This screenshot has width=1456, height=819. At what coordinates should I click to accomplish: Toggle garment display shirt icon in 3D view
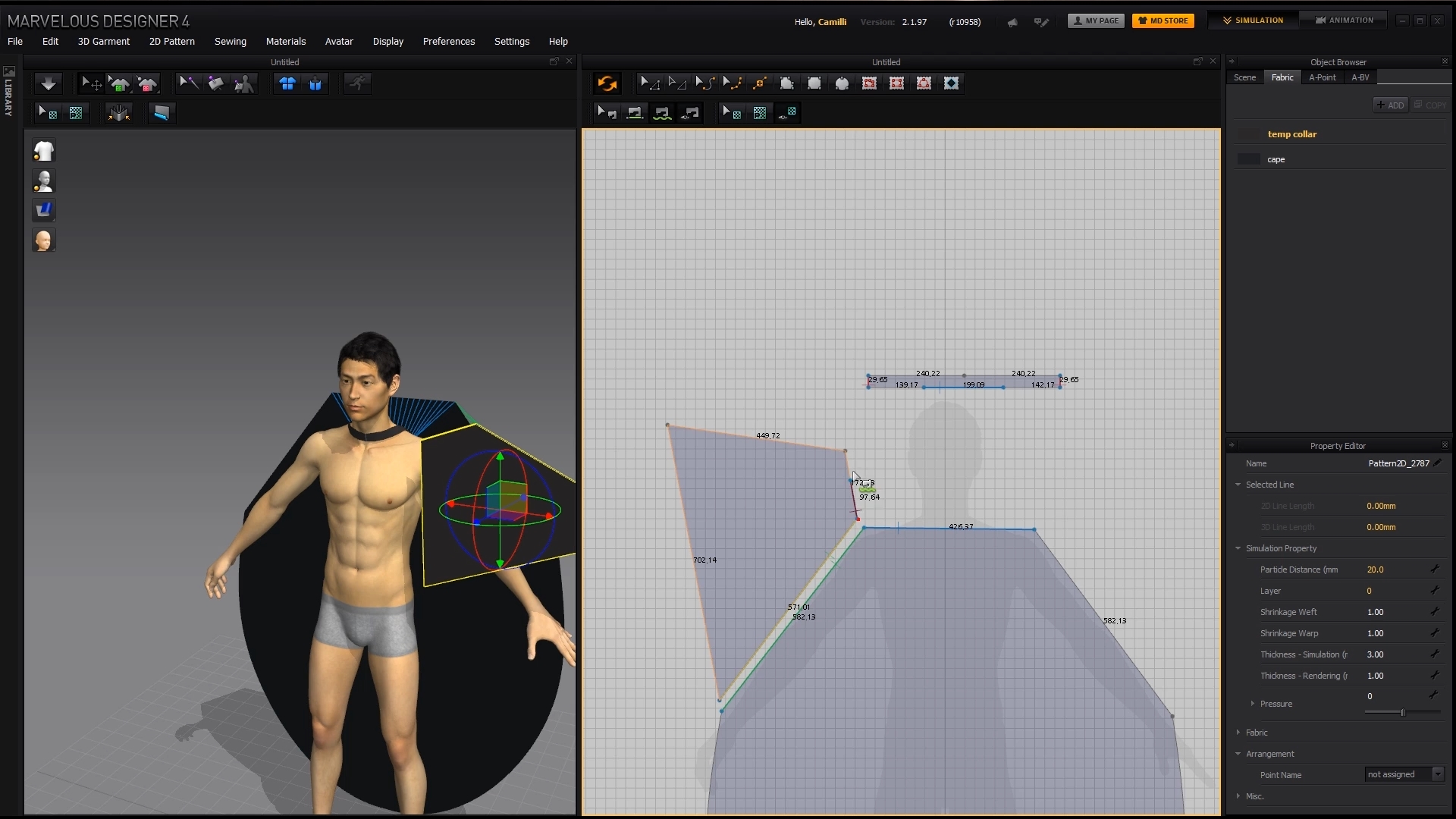[44, 151]
